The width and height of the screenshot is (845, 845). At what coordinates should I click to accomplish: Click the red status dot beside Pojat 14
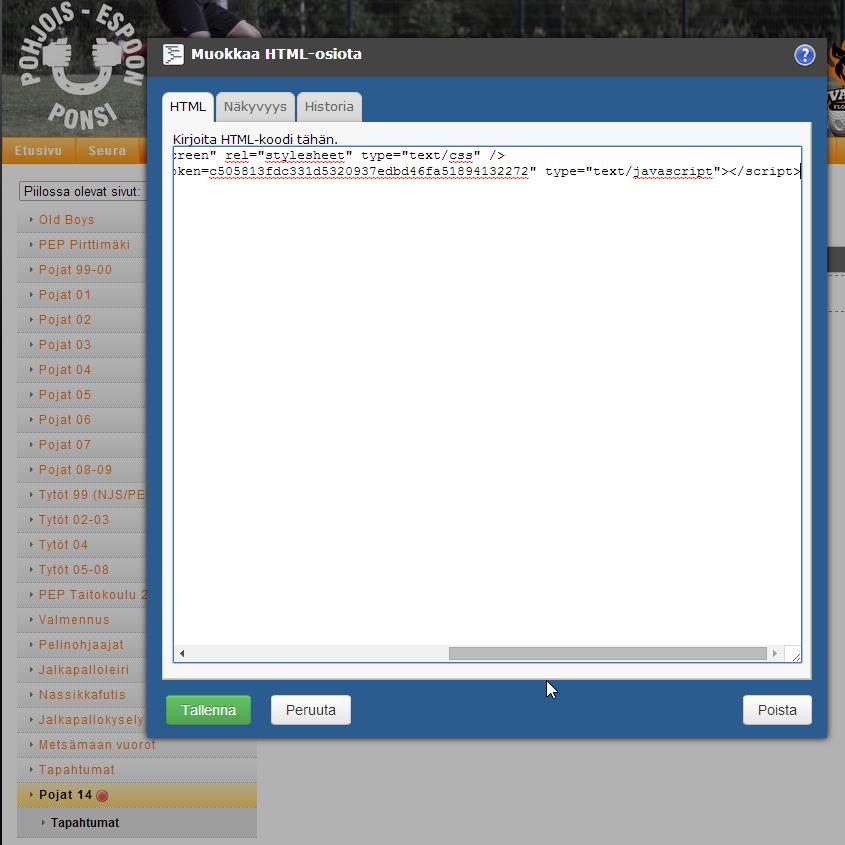tap(102, 795)
